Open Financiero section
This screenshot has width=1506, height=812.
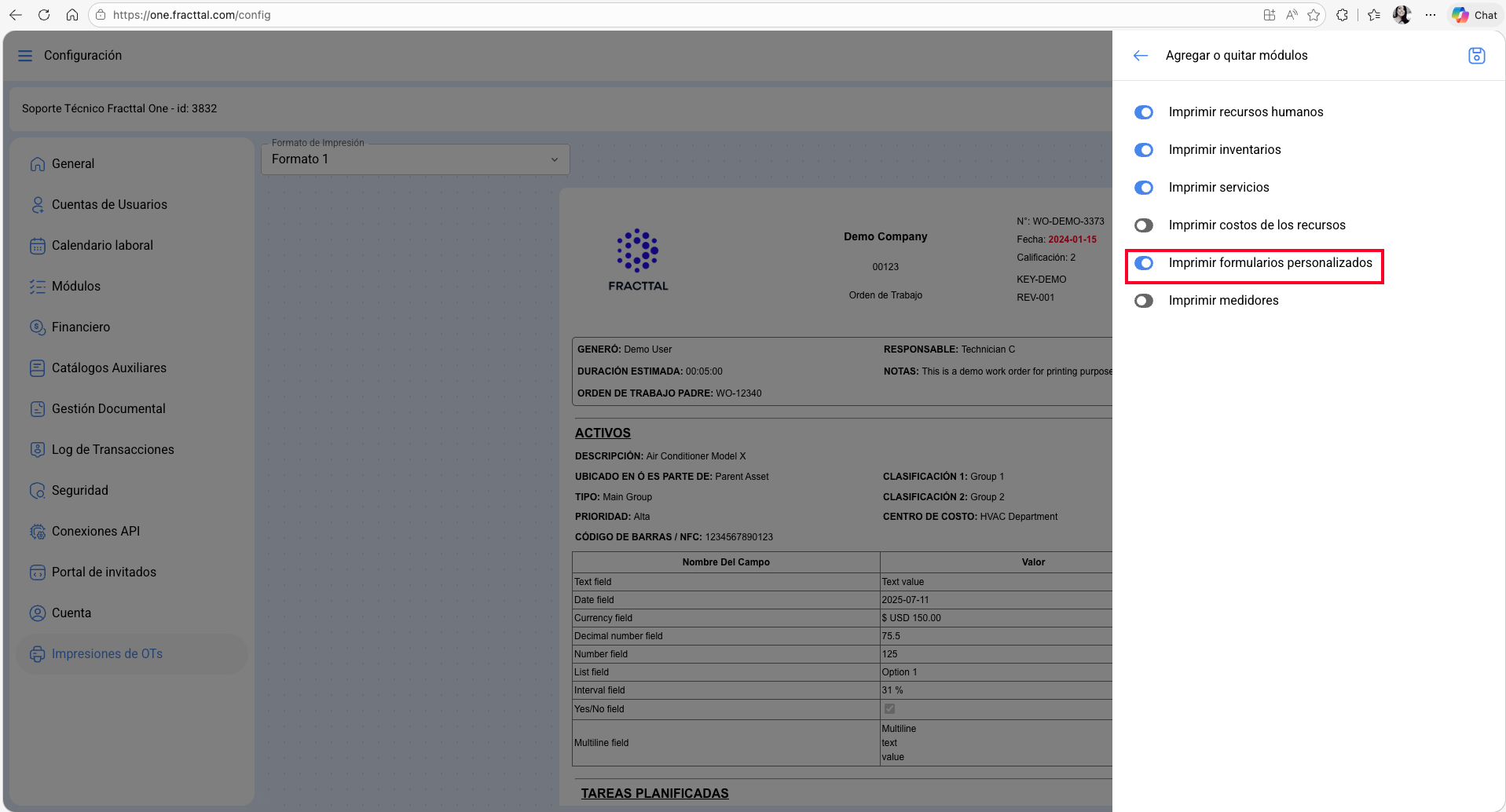coord(132,327)
